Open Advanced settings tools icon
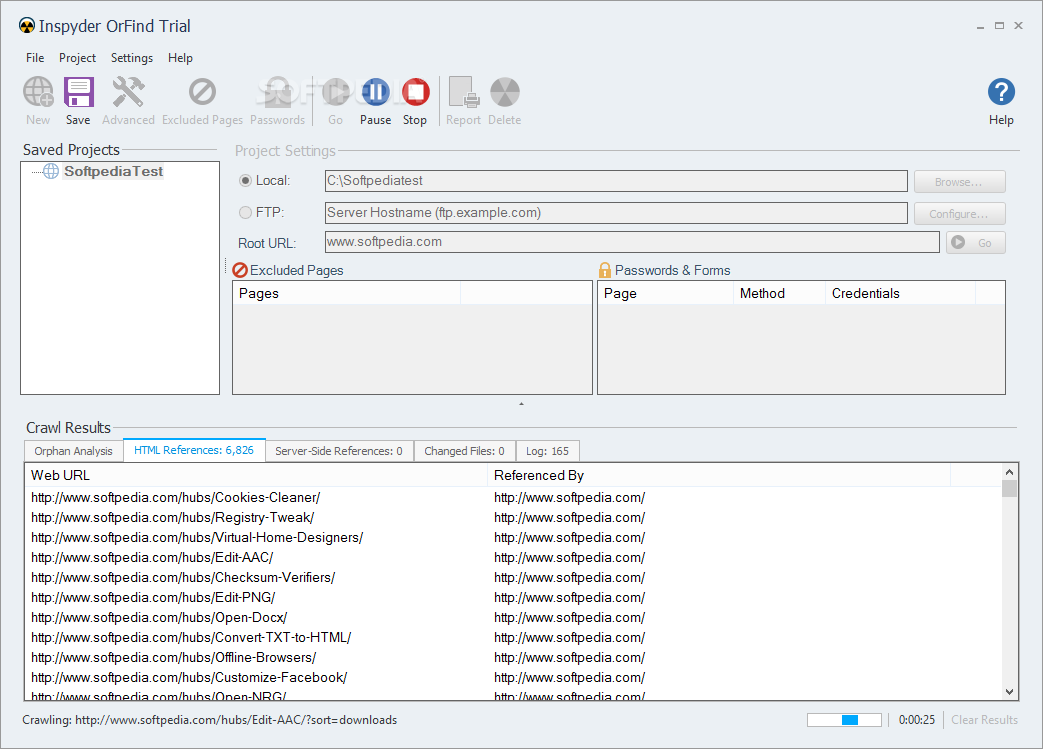 [128, 92]
